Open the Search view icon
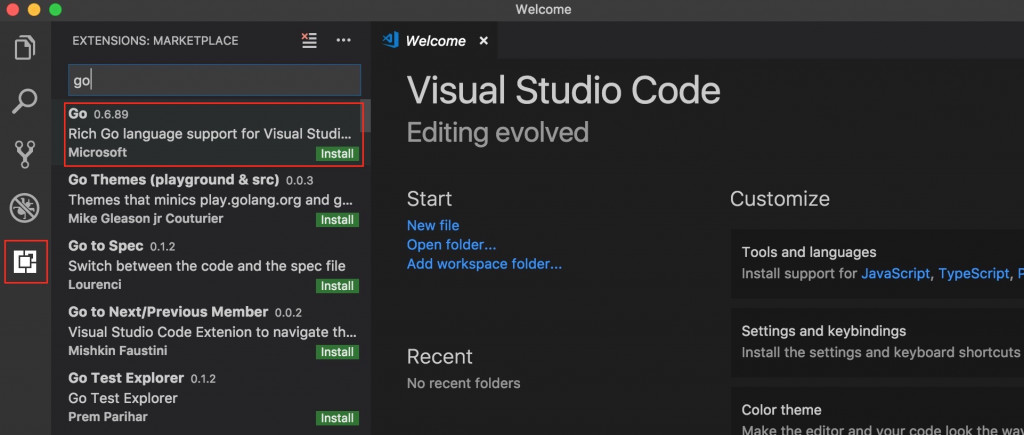 (x=25, y=102)
